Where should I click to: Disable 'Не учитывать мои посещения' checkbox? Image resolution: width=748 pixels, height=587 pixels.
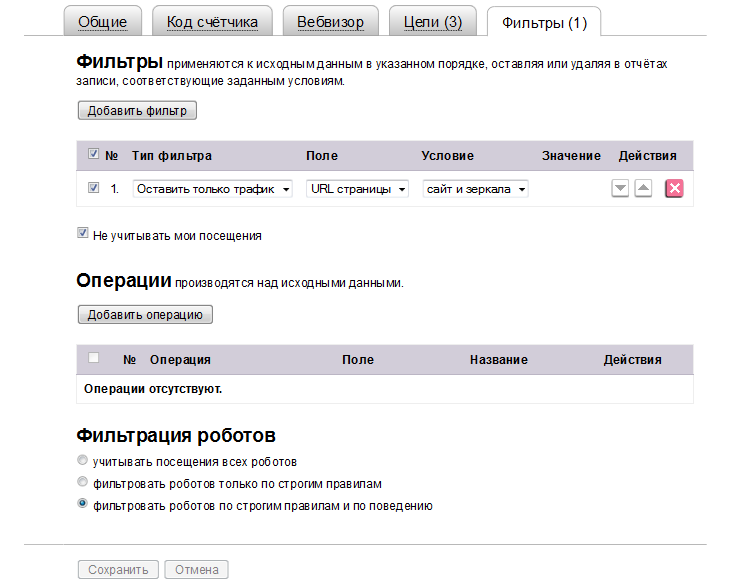[x=83, y=235]
